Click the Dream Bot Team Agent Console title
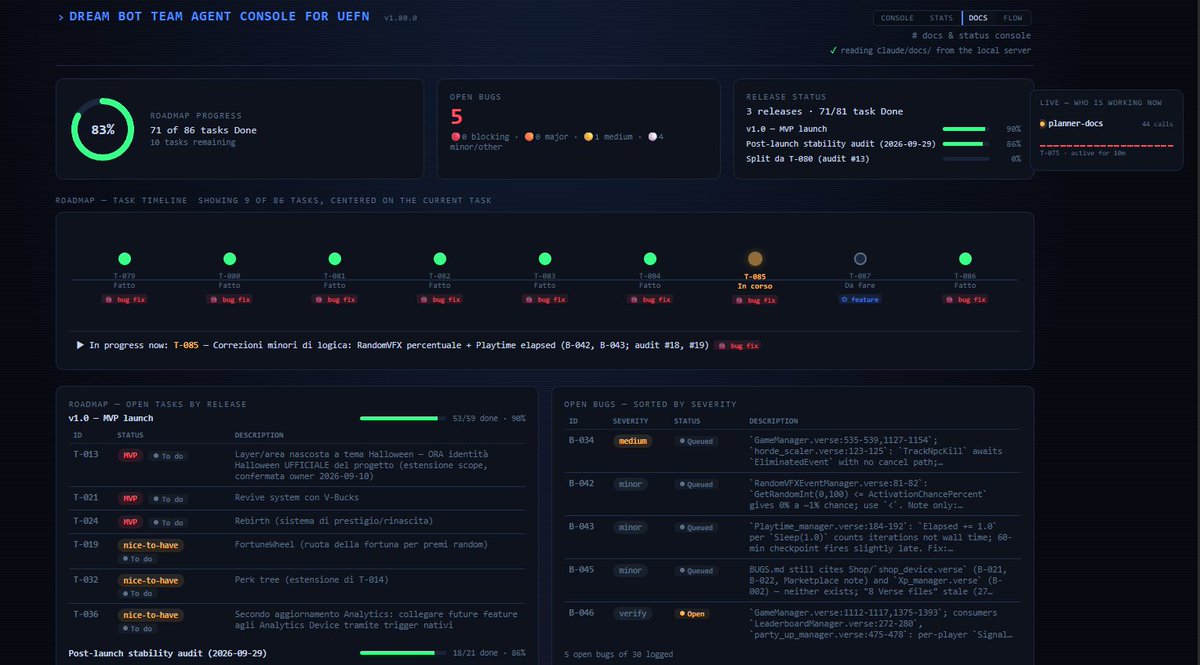 (x=221, y=17)
